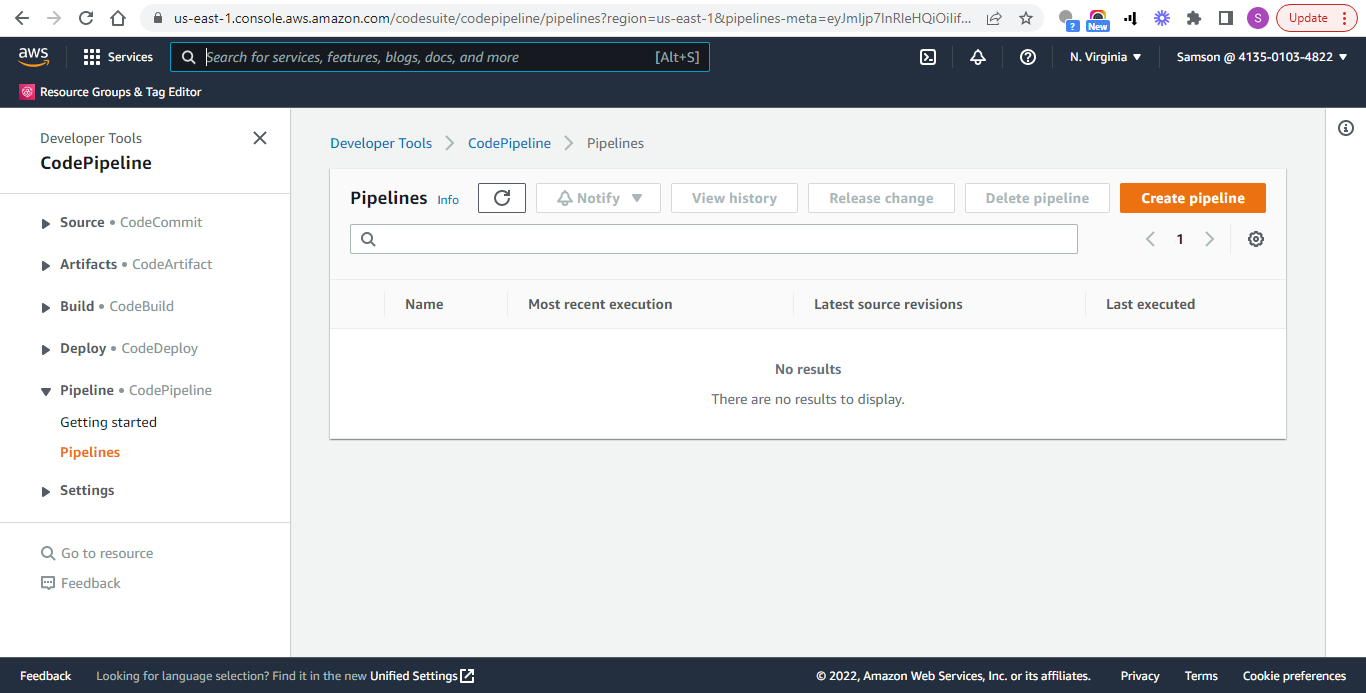The height and width of the screenshot is (693, 1366).
Task: Open the Notify dropdown menu
Action: tap(597, 197)
